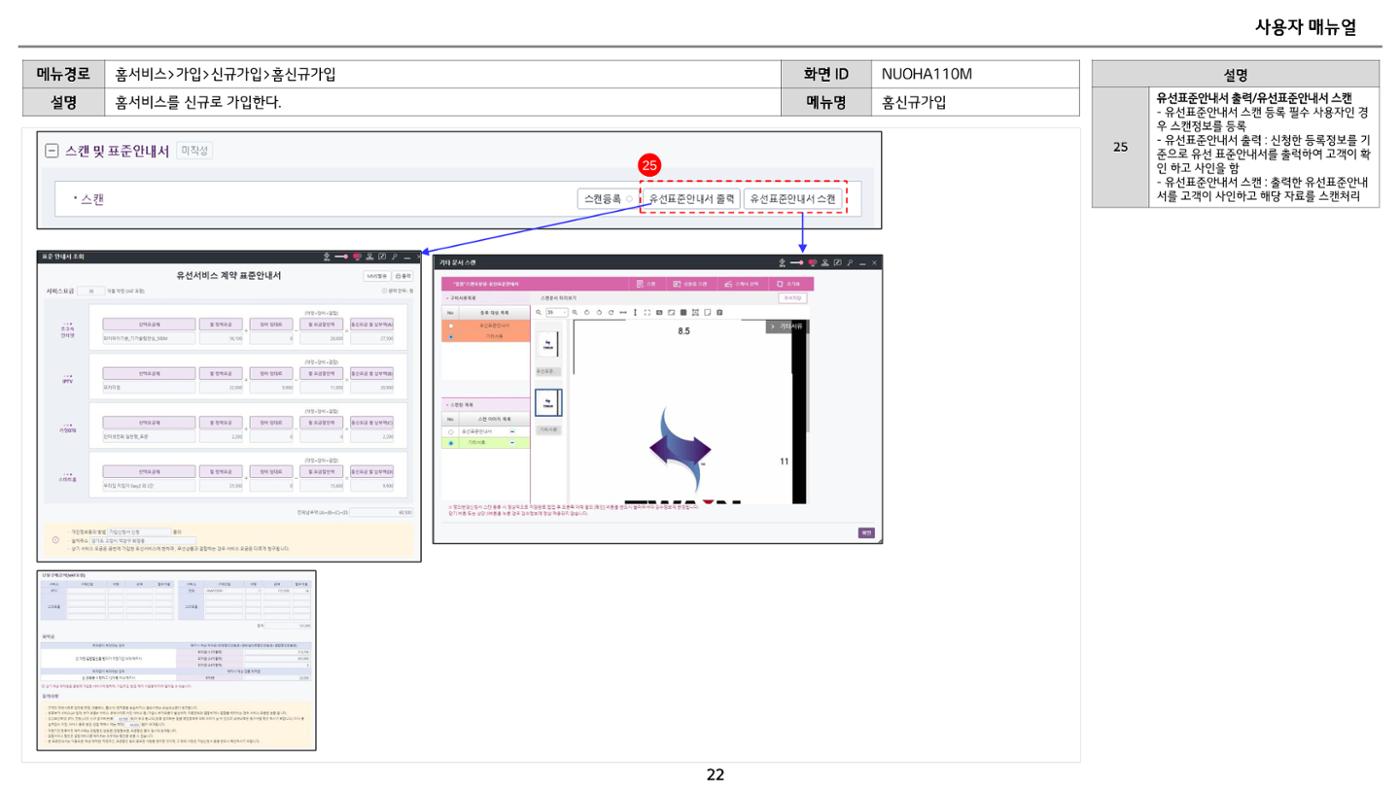Image resolution: width=1400 pixels, height=788 pixels.
Task: Click the edit-square icon in scan window title bar
Action: [x=838, y=262]
